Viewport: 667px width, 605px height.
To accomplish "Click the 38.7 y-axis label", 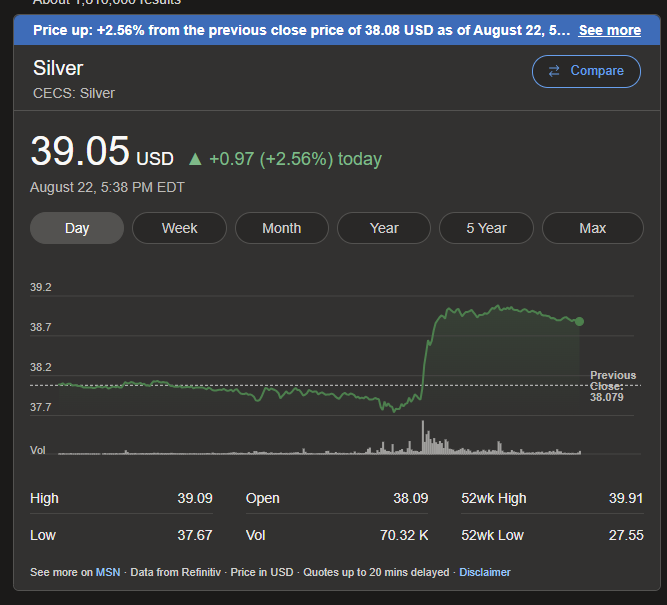I will pos(40,327).
